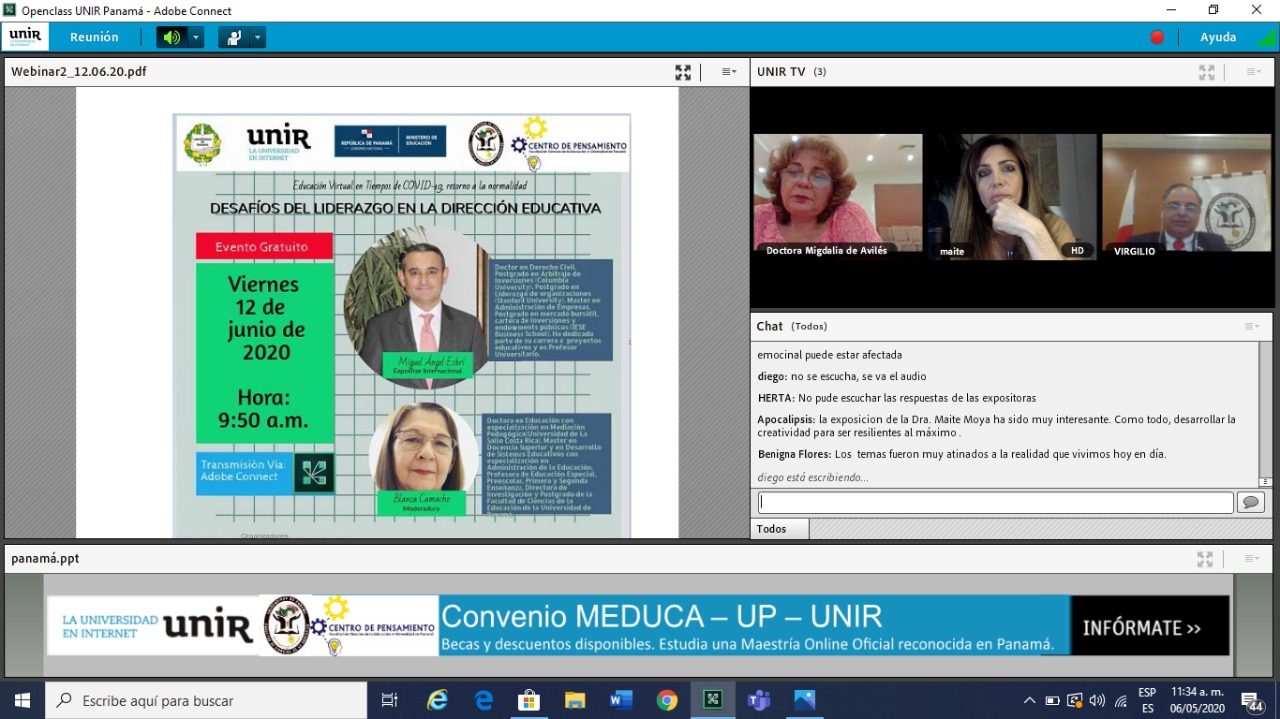The width and height of the screenshot is (1280, 719).
Task: Click the Convenio MEDUCA – UP – UNIR banner heading
Action: coord(662,616)
